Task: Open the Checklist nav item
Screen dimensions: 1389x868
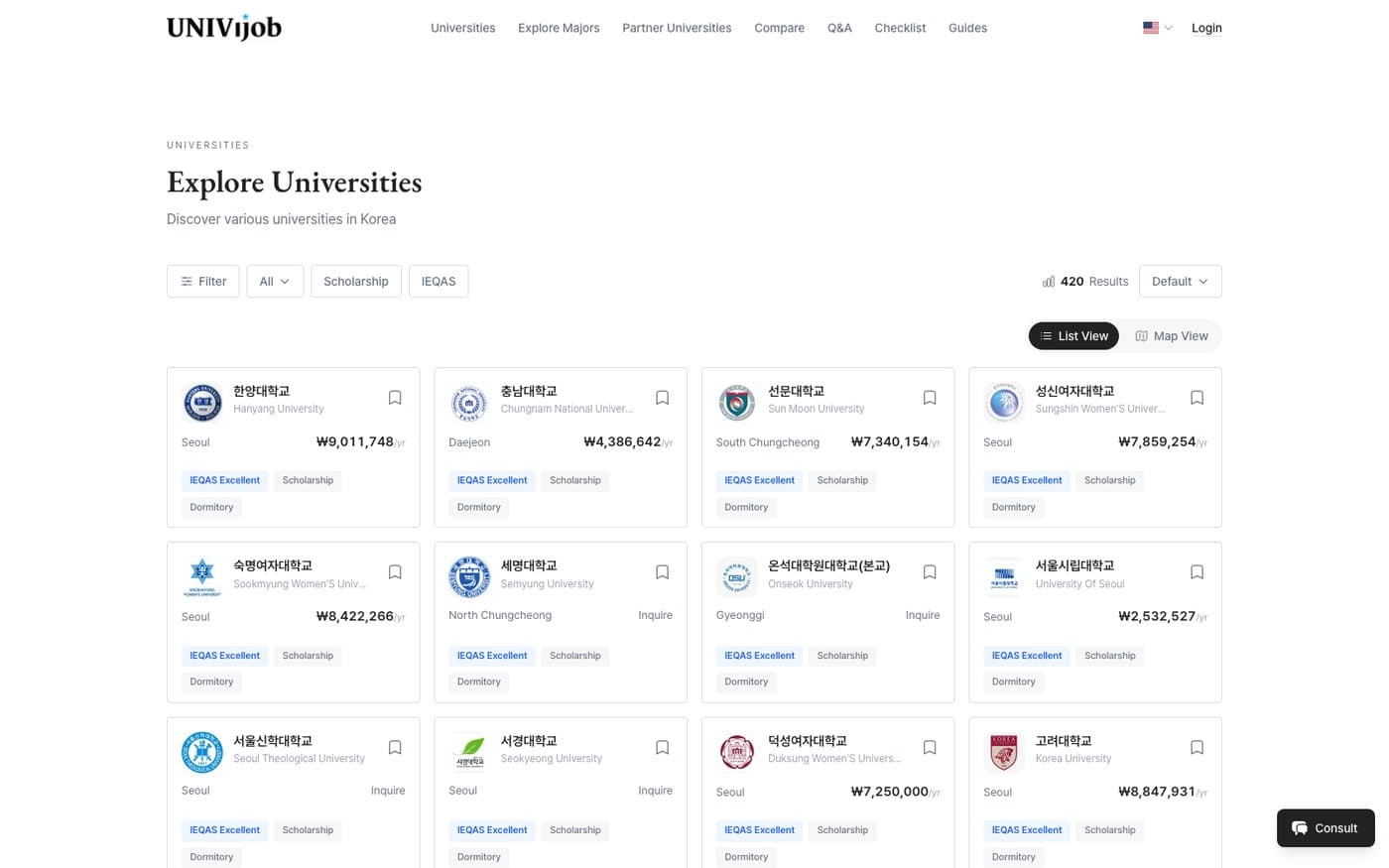Action: click(x=900, y=28)
